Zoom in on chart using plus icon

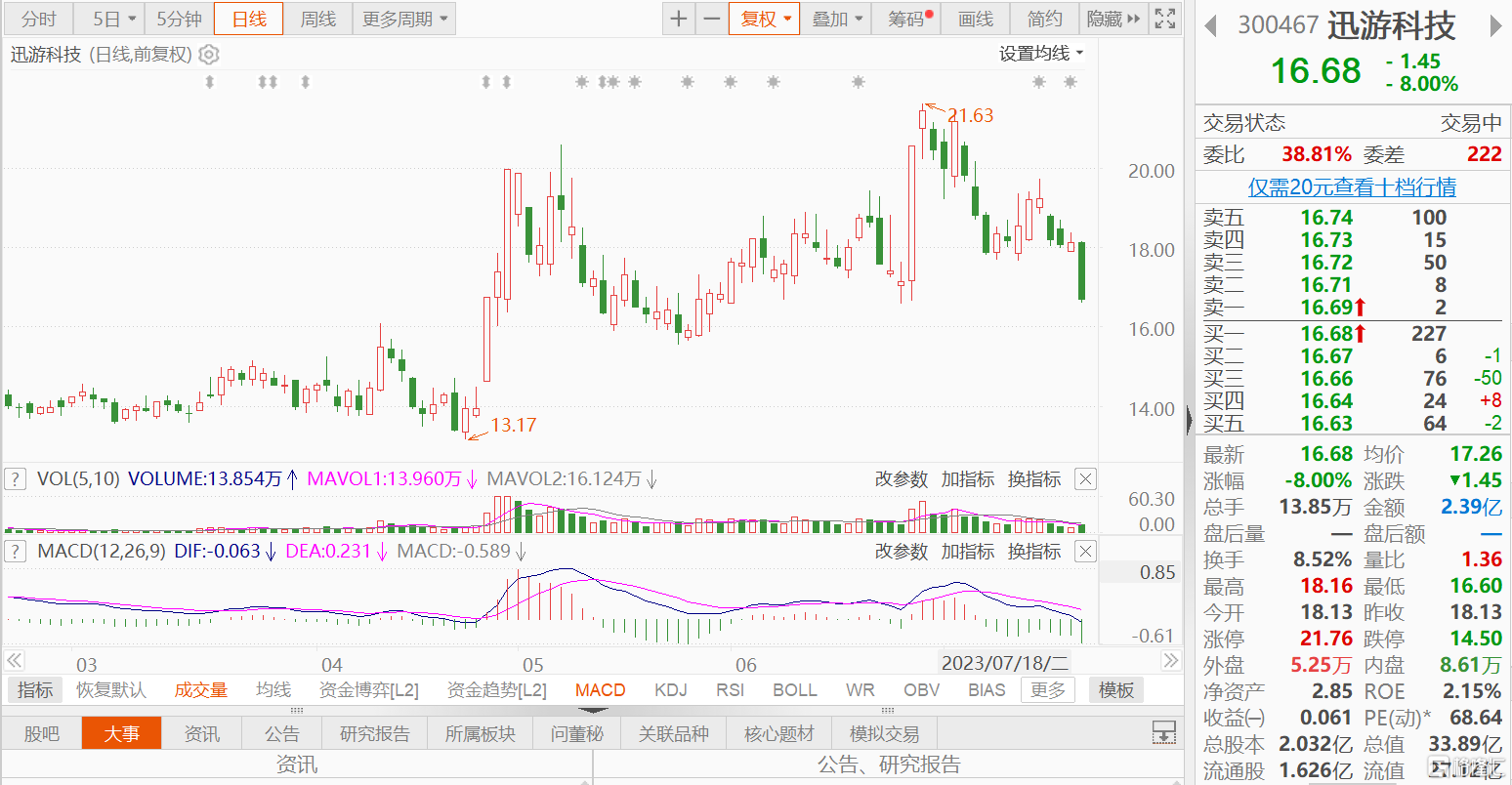(x=678, y=18)
